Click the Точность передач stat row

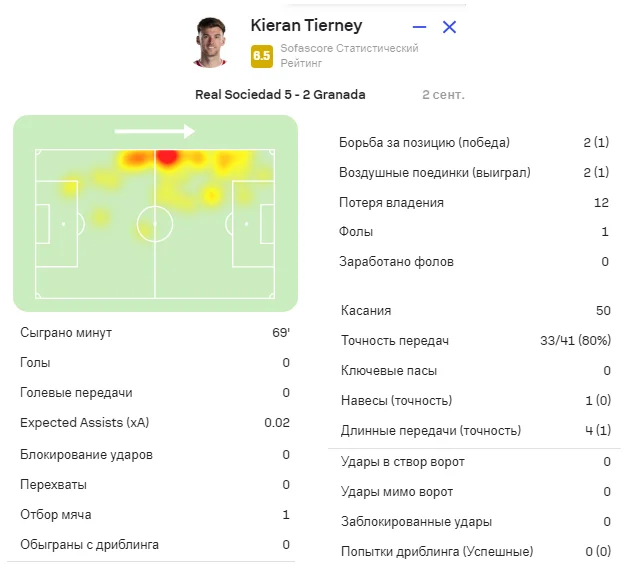click(474, 341)
